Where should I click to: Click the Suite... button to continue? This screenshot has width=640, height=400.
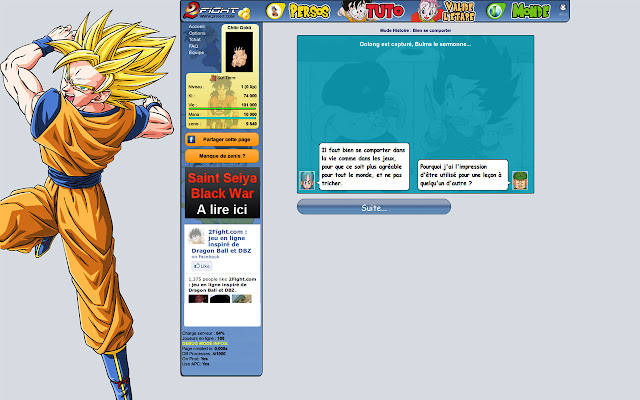pyautogui.click(x=374, y=207)
